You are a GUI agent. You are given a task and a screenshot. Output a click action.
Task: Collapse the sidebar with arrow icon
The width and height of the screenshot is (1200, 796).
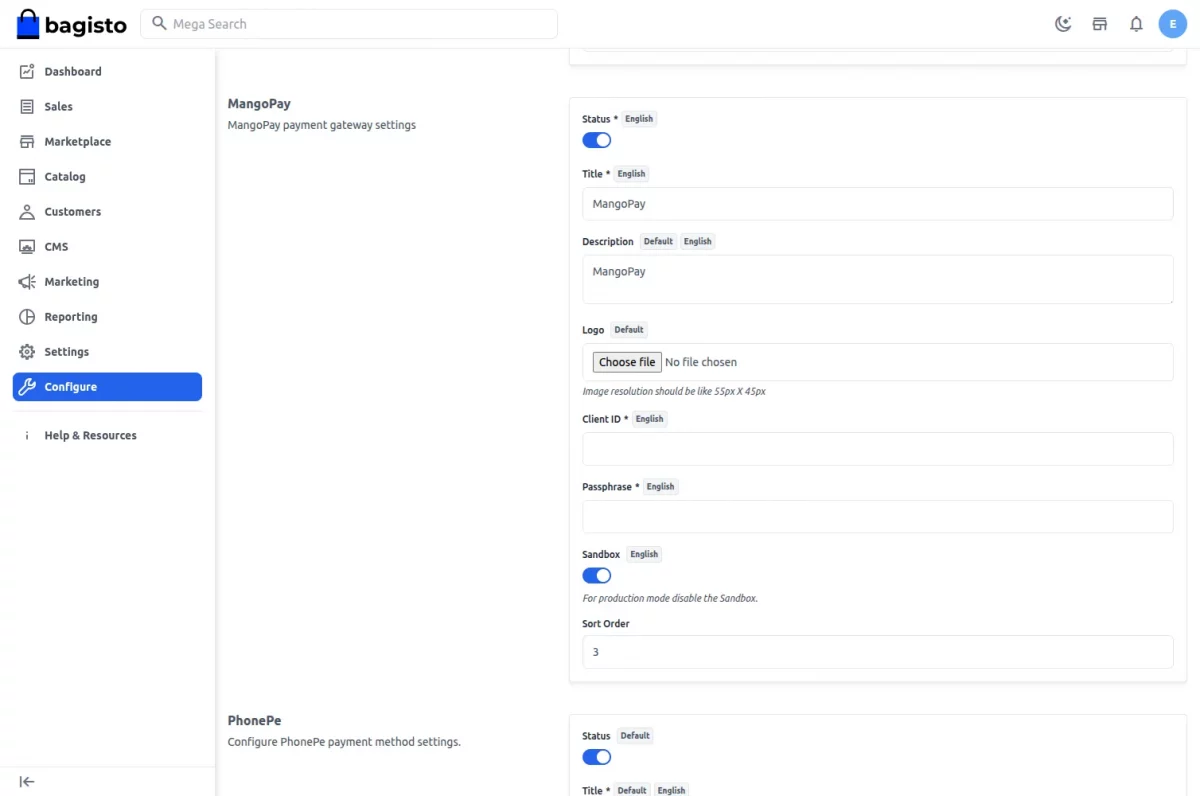(x=27, y=781)
